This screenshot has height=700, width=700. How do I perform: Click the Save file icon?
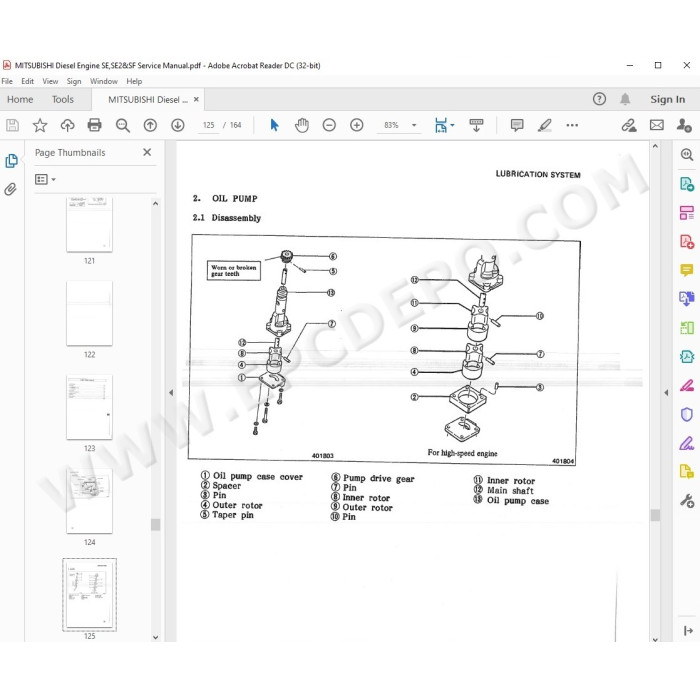coord(12,125)
